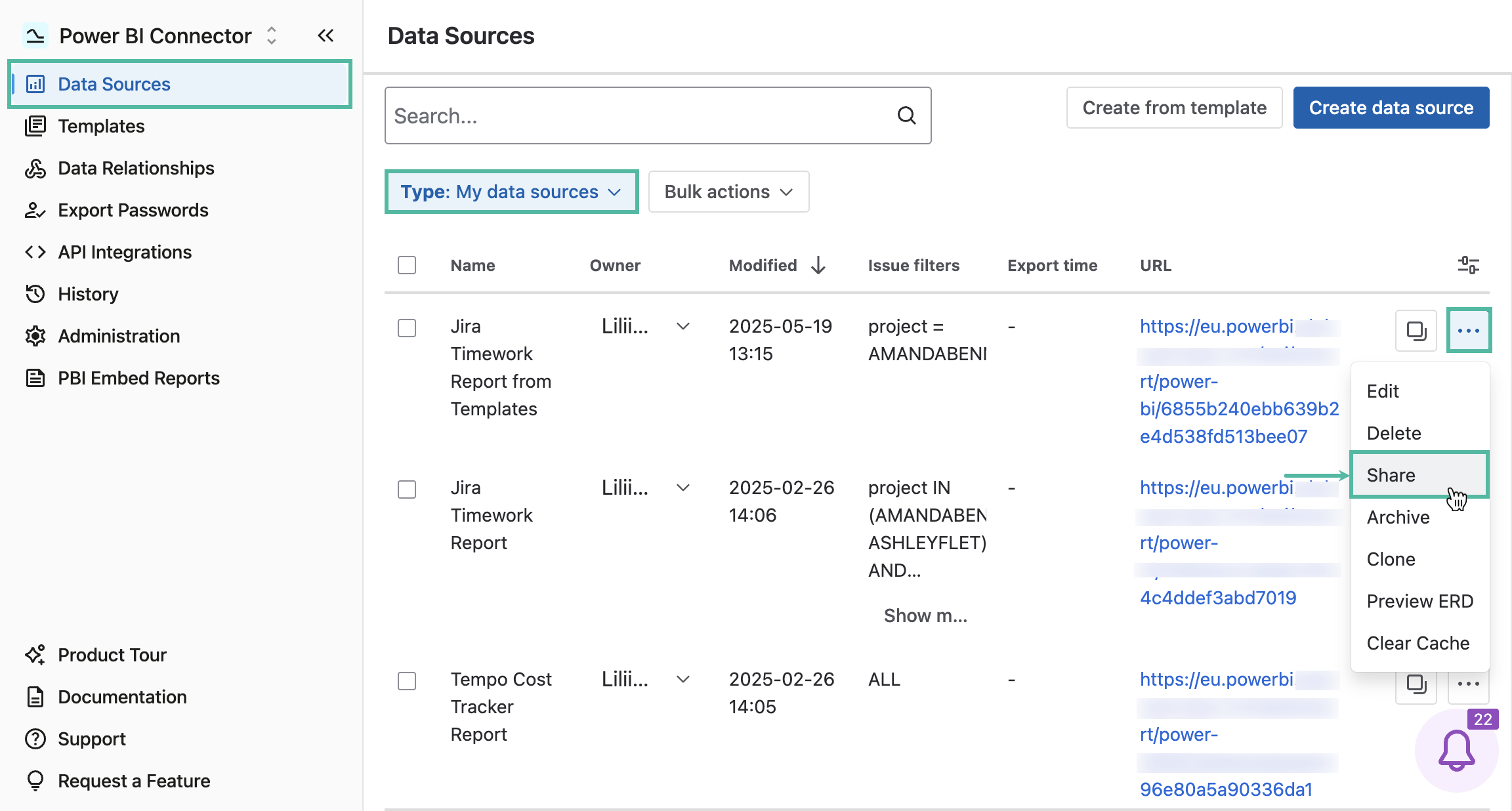Click into the Search... field
1512x811 pixels.
[x=658, y=115]
